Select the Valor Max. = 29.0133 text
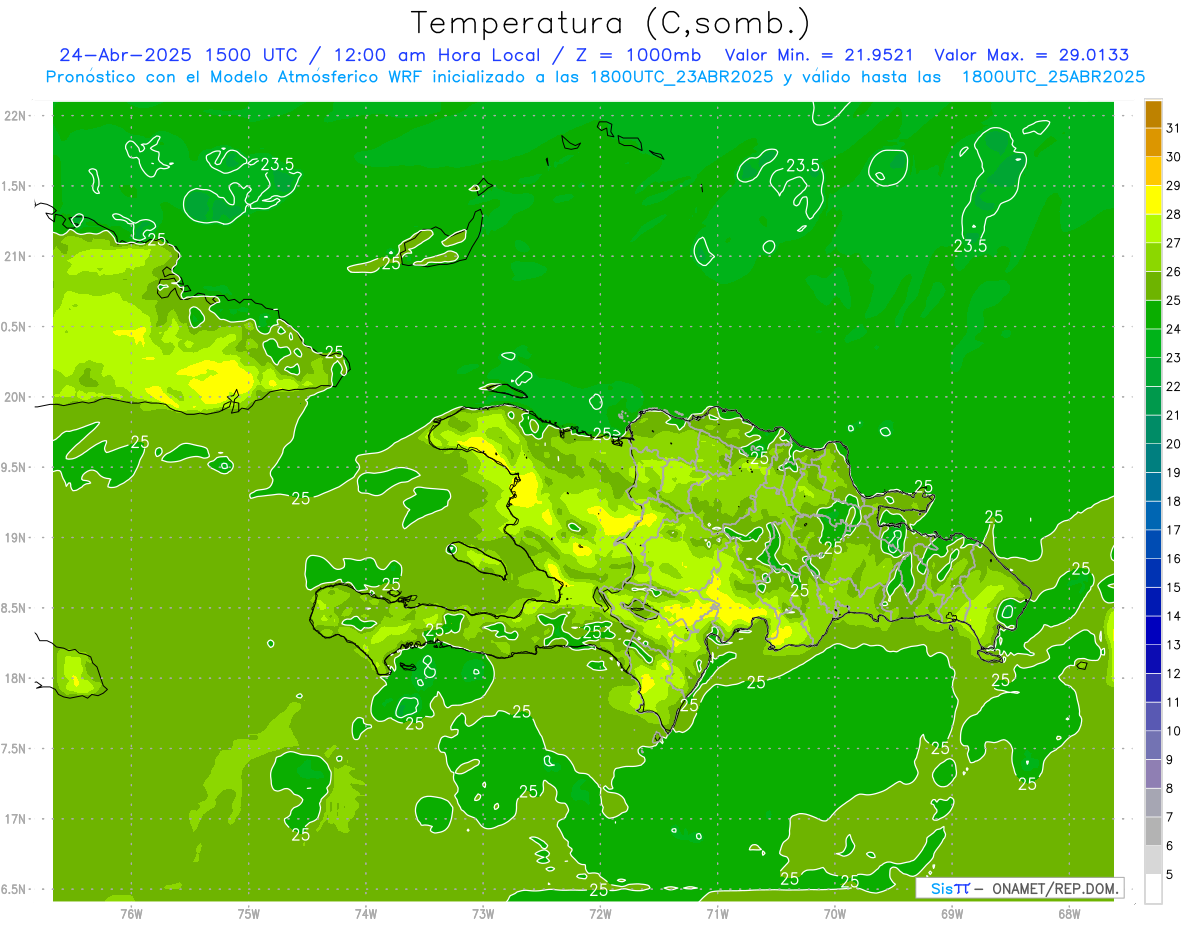The width and height of the screenshot is (1200, 927). click(x=1031, y=55)
